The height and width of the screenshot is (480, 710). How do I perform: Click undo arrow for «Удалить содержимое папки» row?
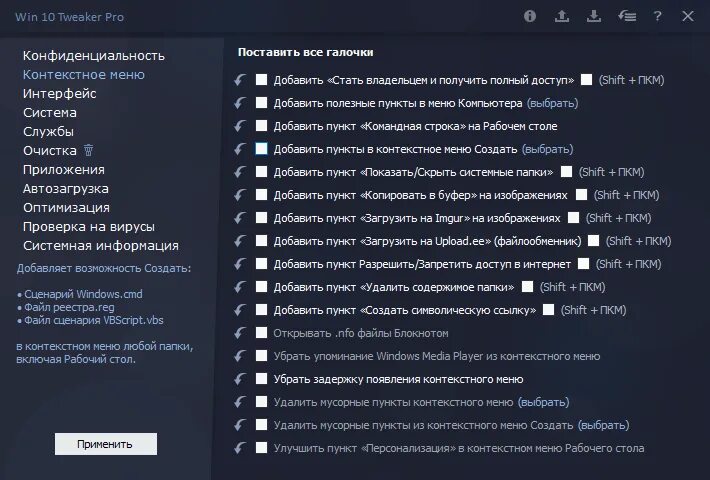pos(240,287)
